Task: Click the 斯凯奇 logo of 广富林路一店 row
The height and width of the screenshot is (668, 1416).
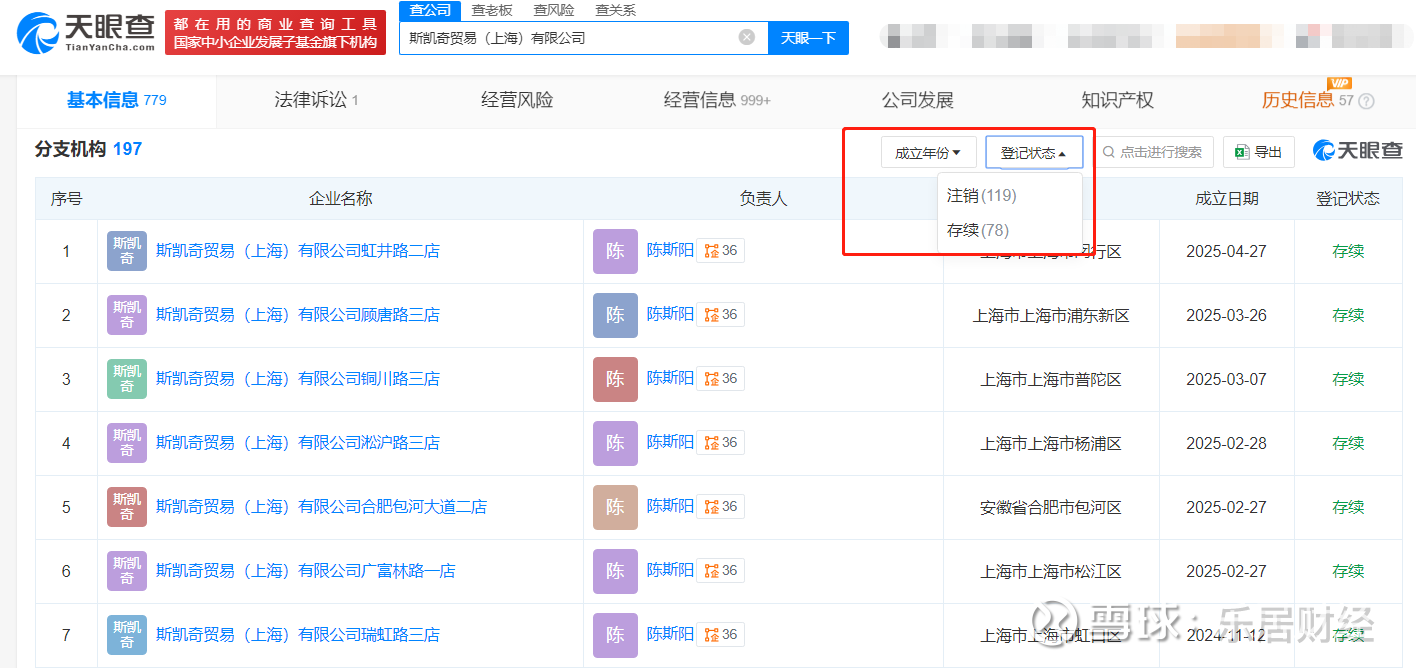Action: click(127, 571)
